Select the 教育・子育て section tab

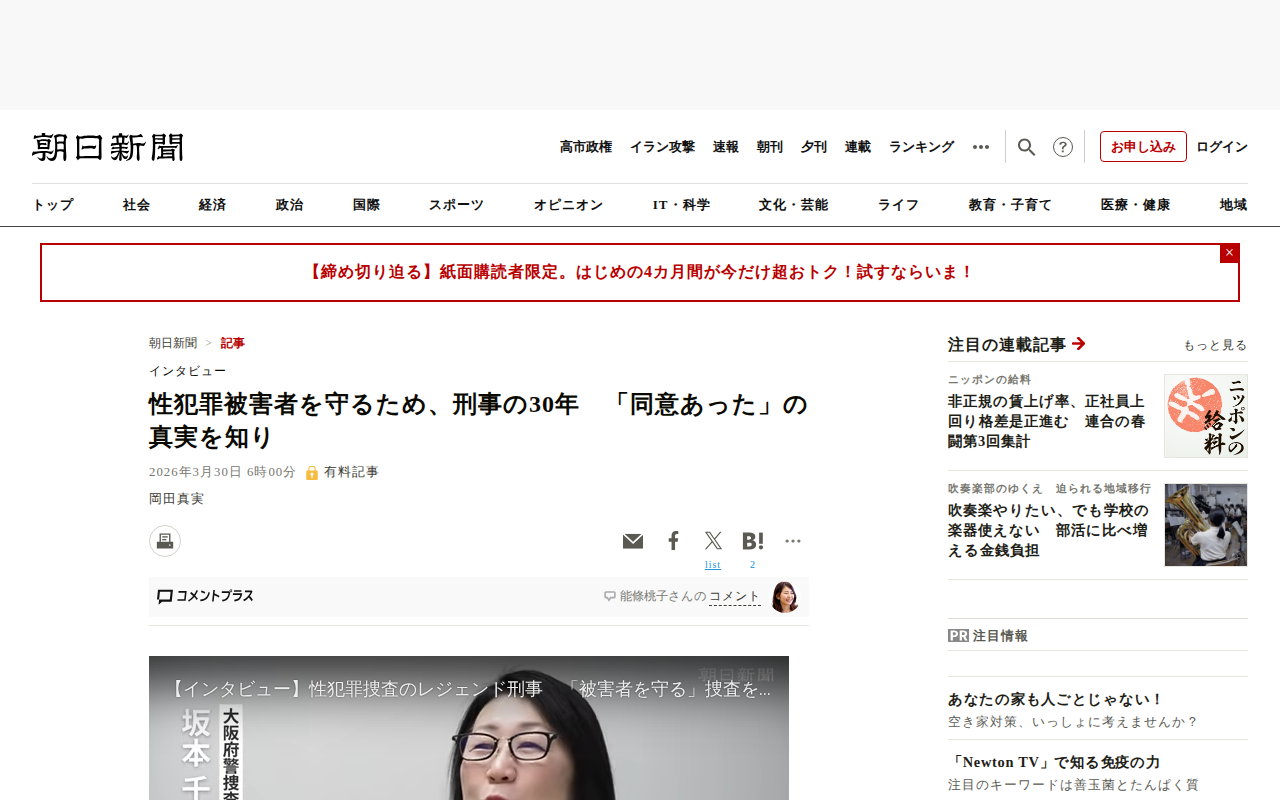coord(1011,205)
